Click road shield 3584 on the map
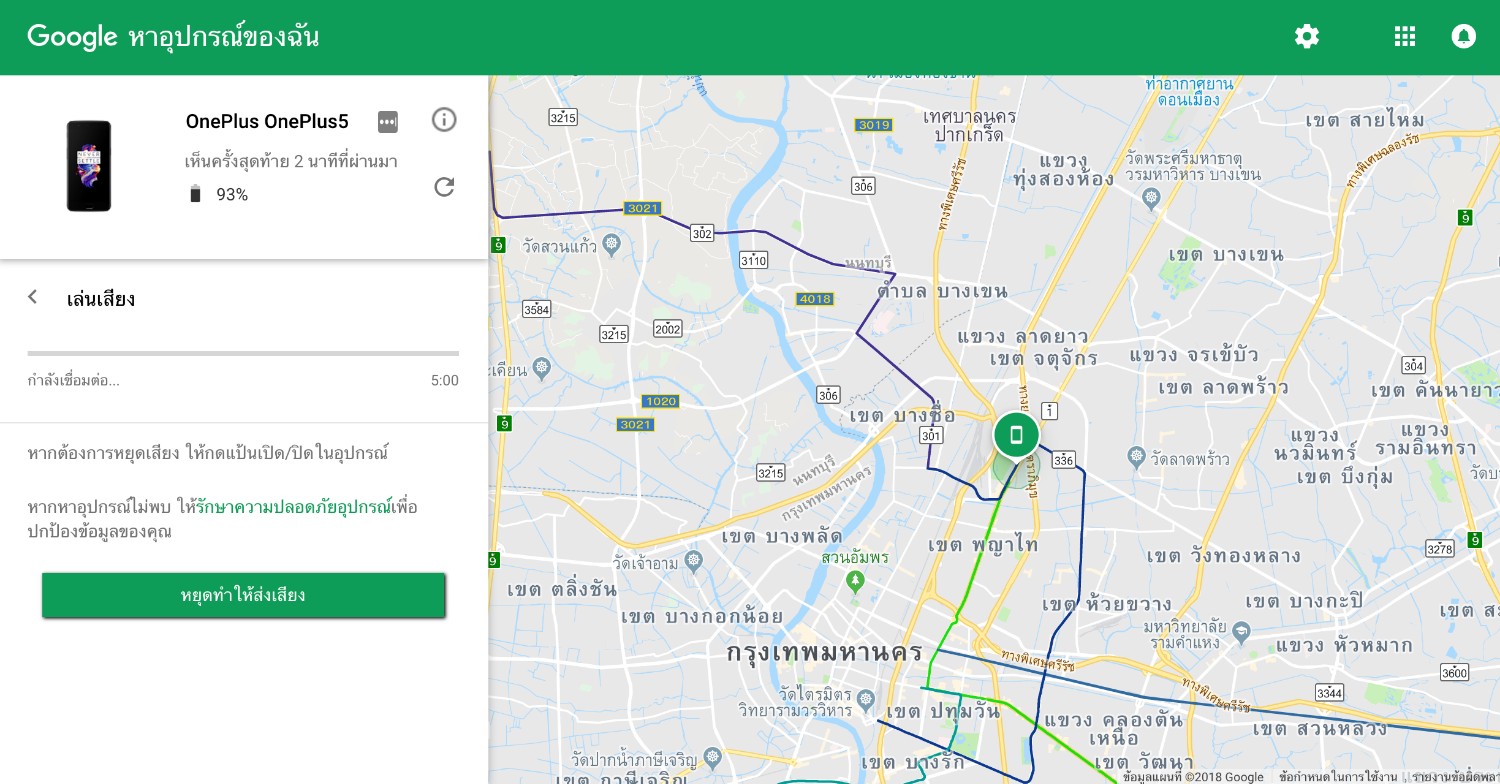This screenshot has width=1500, height=784. [537, 309]
